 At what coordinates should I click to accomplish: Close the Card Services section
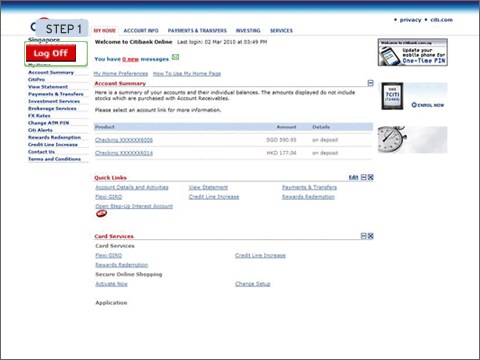click(x=370, y=236)
